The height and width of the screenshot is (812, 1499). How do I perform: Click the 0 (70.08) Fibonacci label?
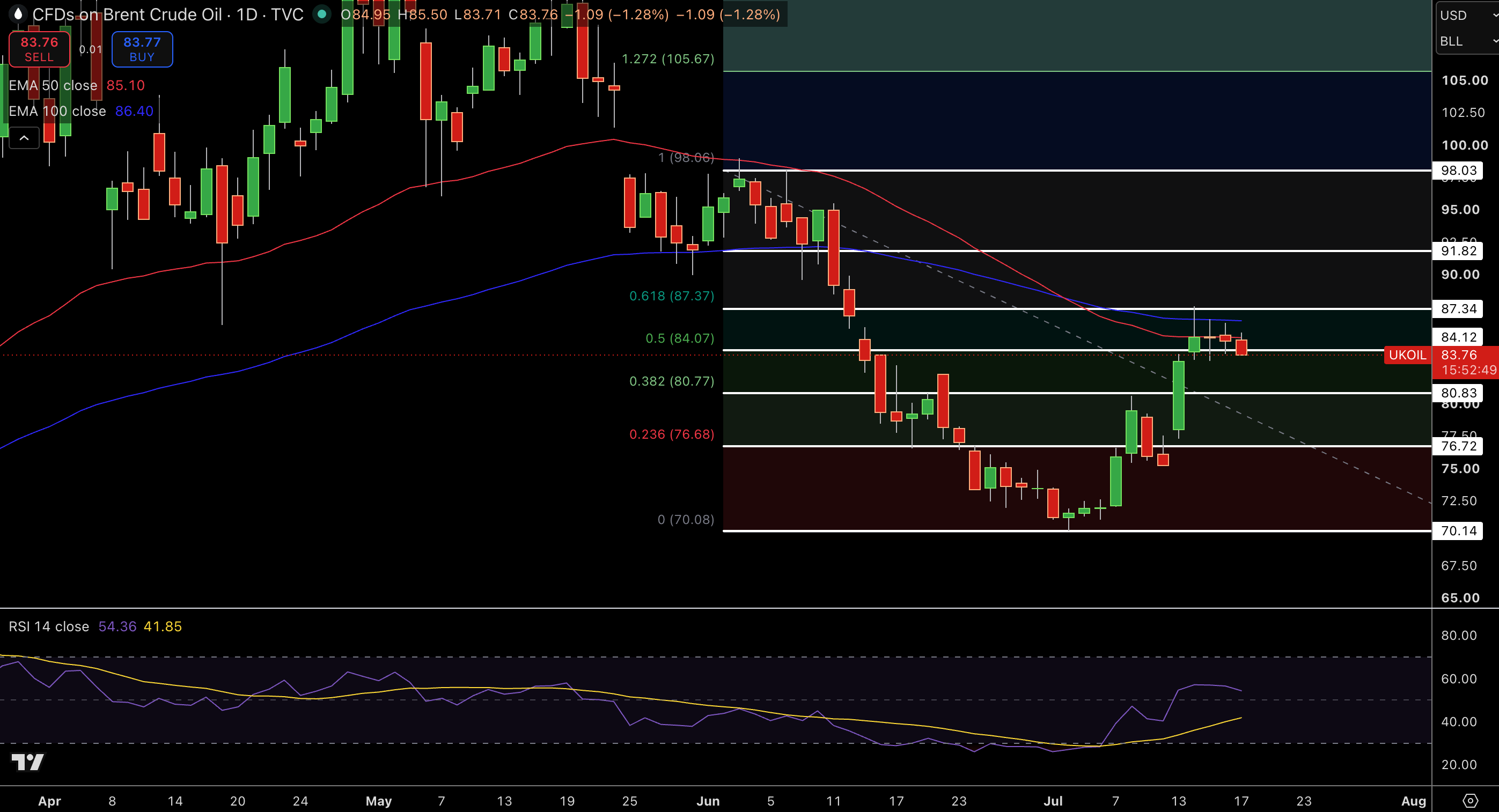pyautogui.click(x=686, y=519)
